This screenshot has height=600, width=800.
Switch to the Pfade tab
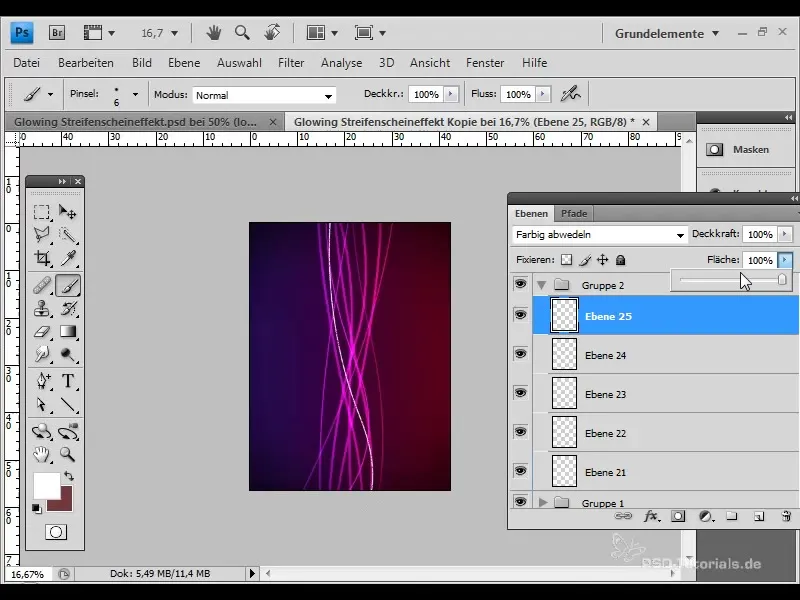click(x=574, y=213)
